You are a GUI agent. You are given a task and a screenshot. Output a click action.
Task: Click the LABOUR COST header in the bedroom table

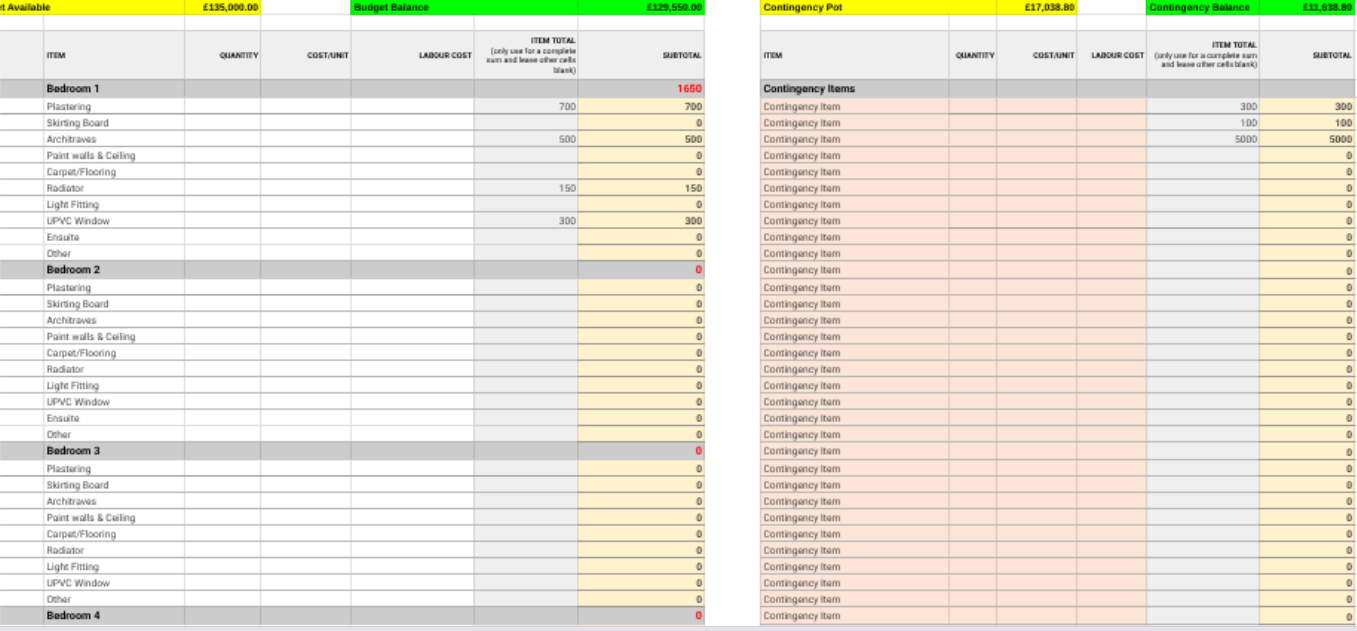point(445,55)
